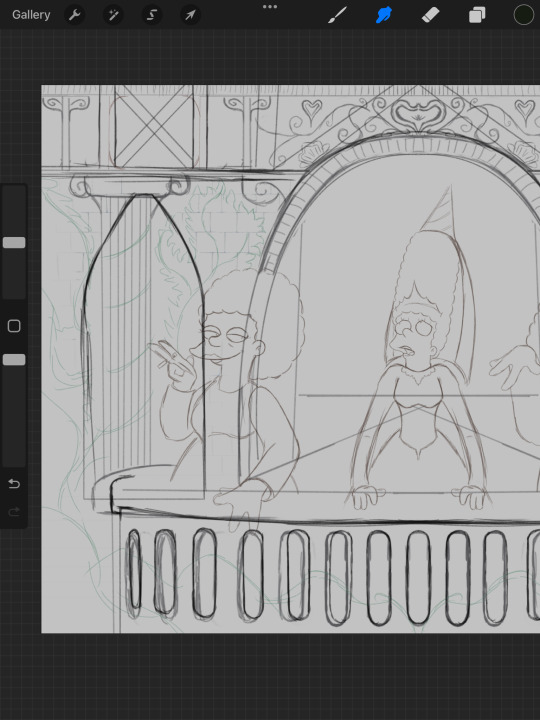Undo the last stroke
The height and width of the screenshot is (720, 540).
tap(14, 484)
